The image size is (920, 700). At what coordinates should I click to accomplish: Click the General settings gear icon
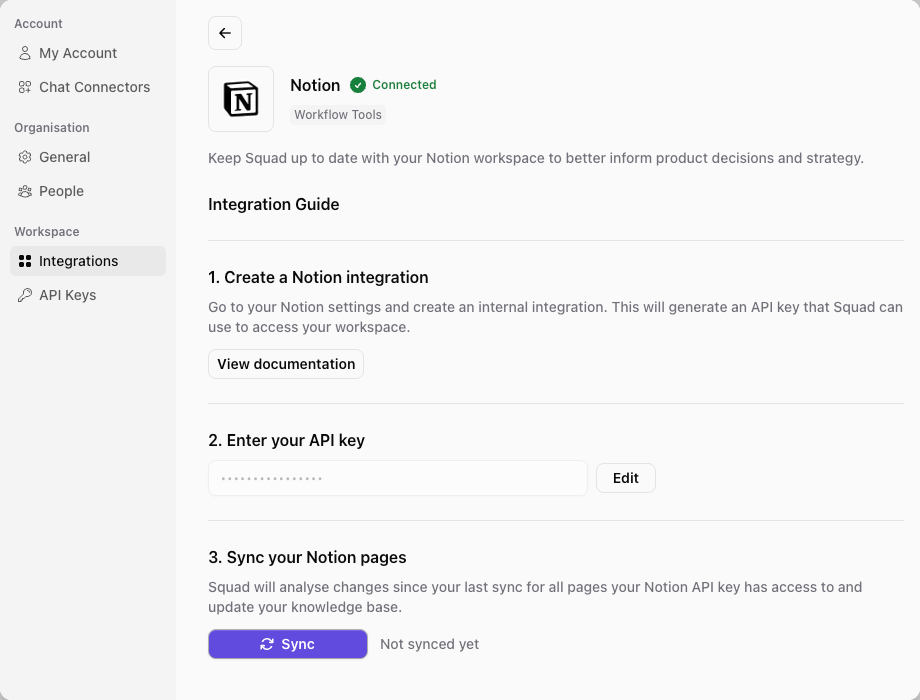23,157
